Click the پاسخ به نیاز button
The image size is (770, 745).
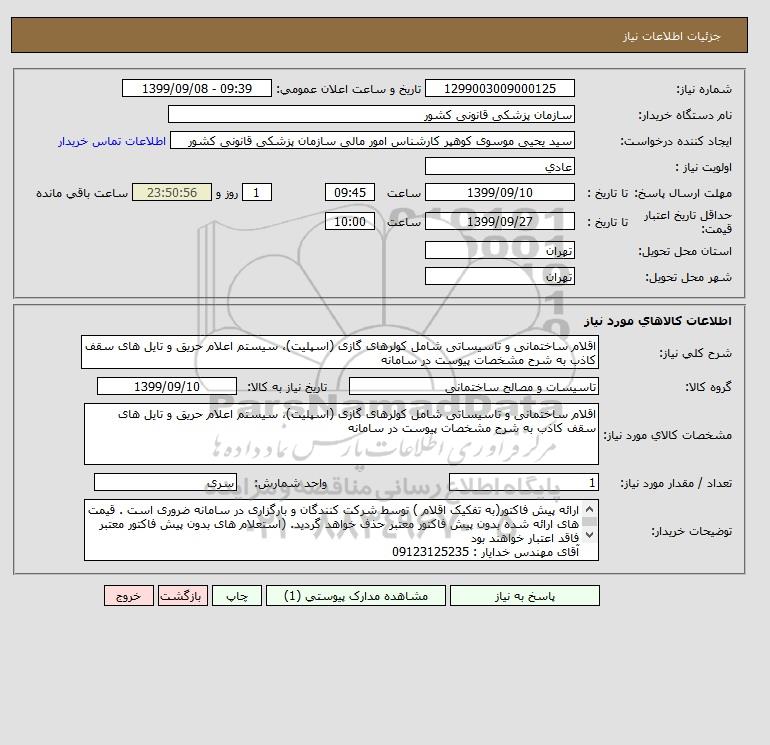point(524,596)
